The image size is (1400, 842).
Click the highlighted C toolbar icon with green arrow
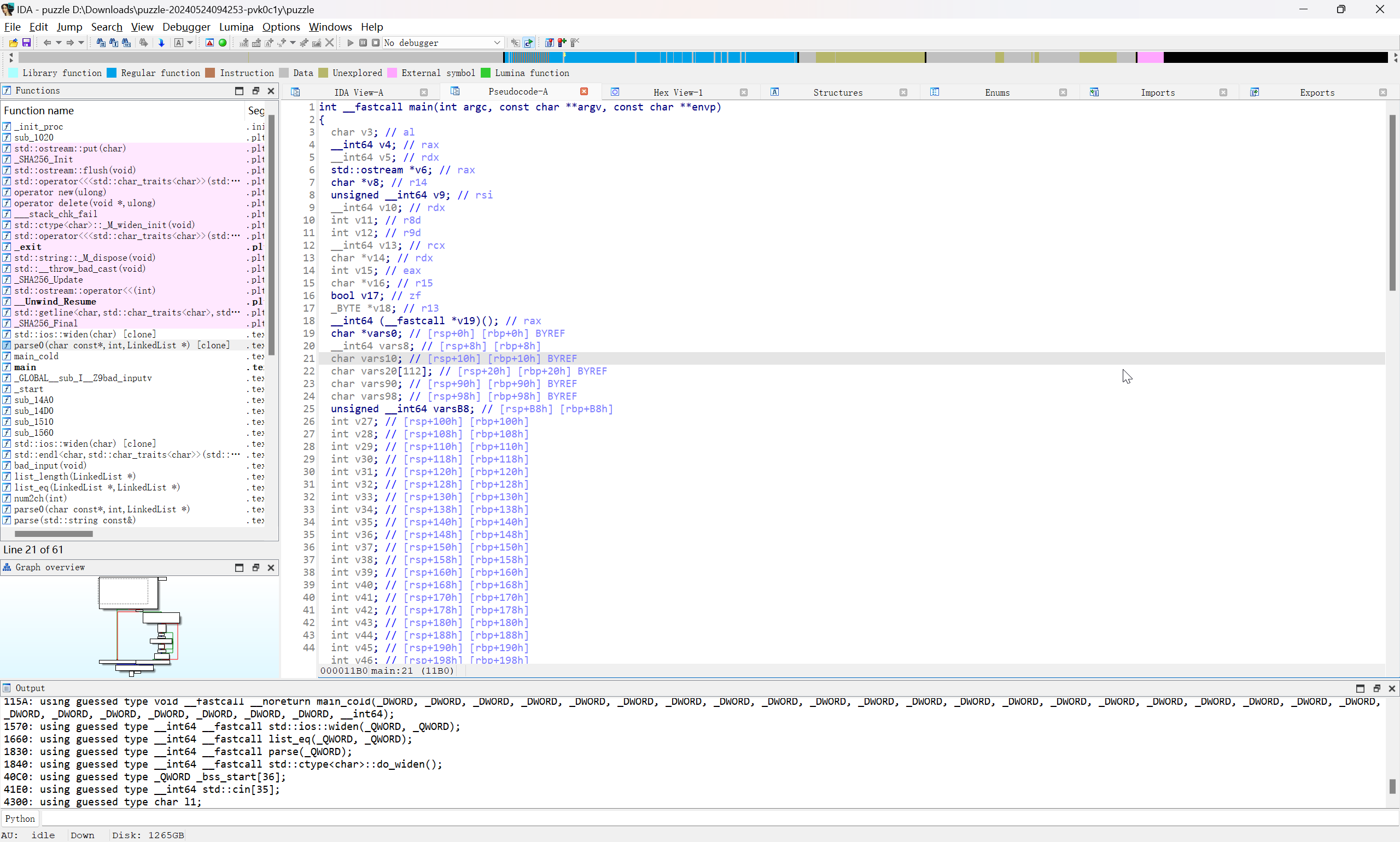[x=528, y=43]
